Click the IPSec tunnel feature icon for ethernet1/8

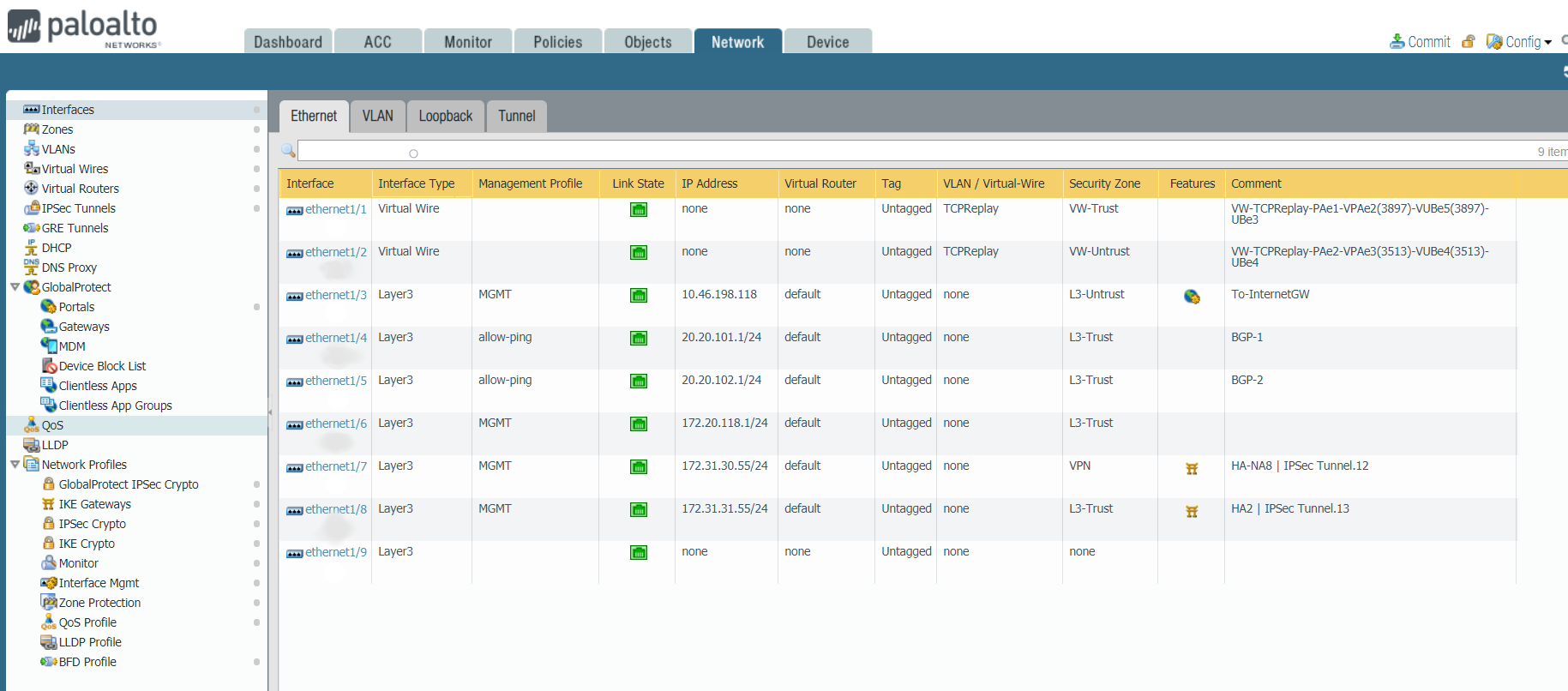[x=1192, y=511]
